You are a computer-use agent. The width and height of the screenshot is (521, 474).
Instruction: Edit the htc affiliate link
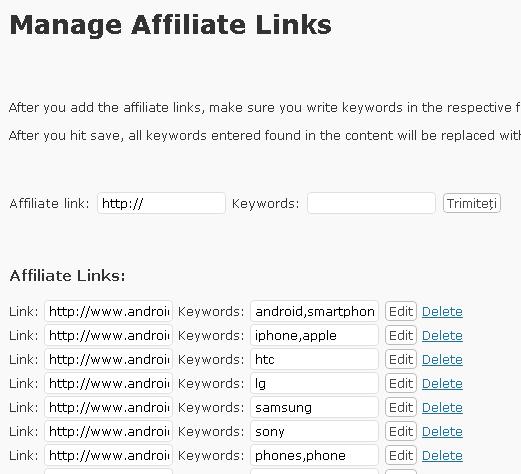[401, 360]
